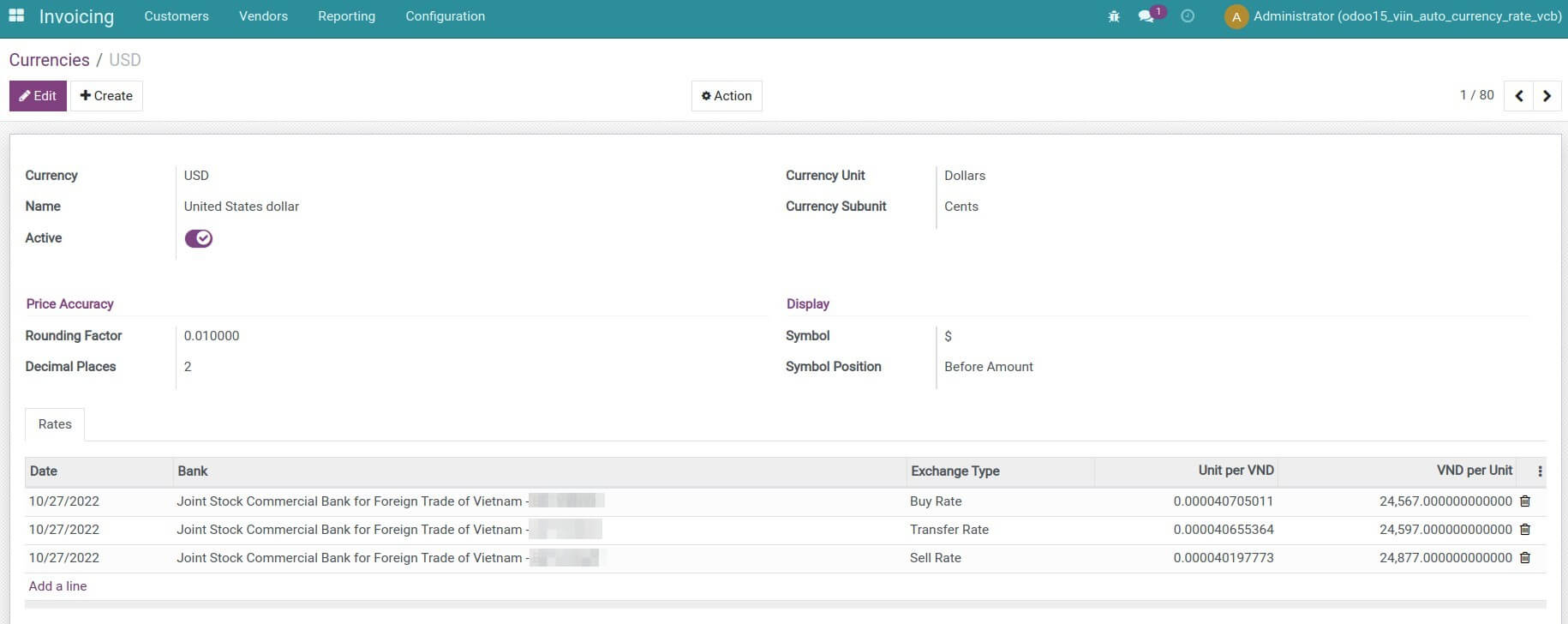Delete the Transfer Rate row with trash icon
Screen dimensions: 1568x624
click(1525, 530)
